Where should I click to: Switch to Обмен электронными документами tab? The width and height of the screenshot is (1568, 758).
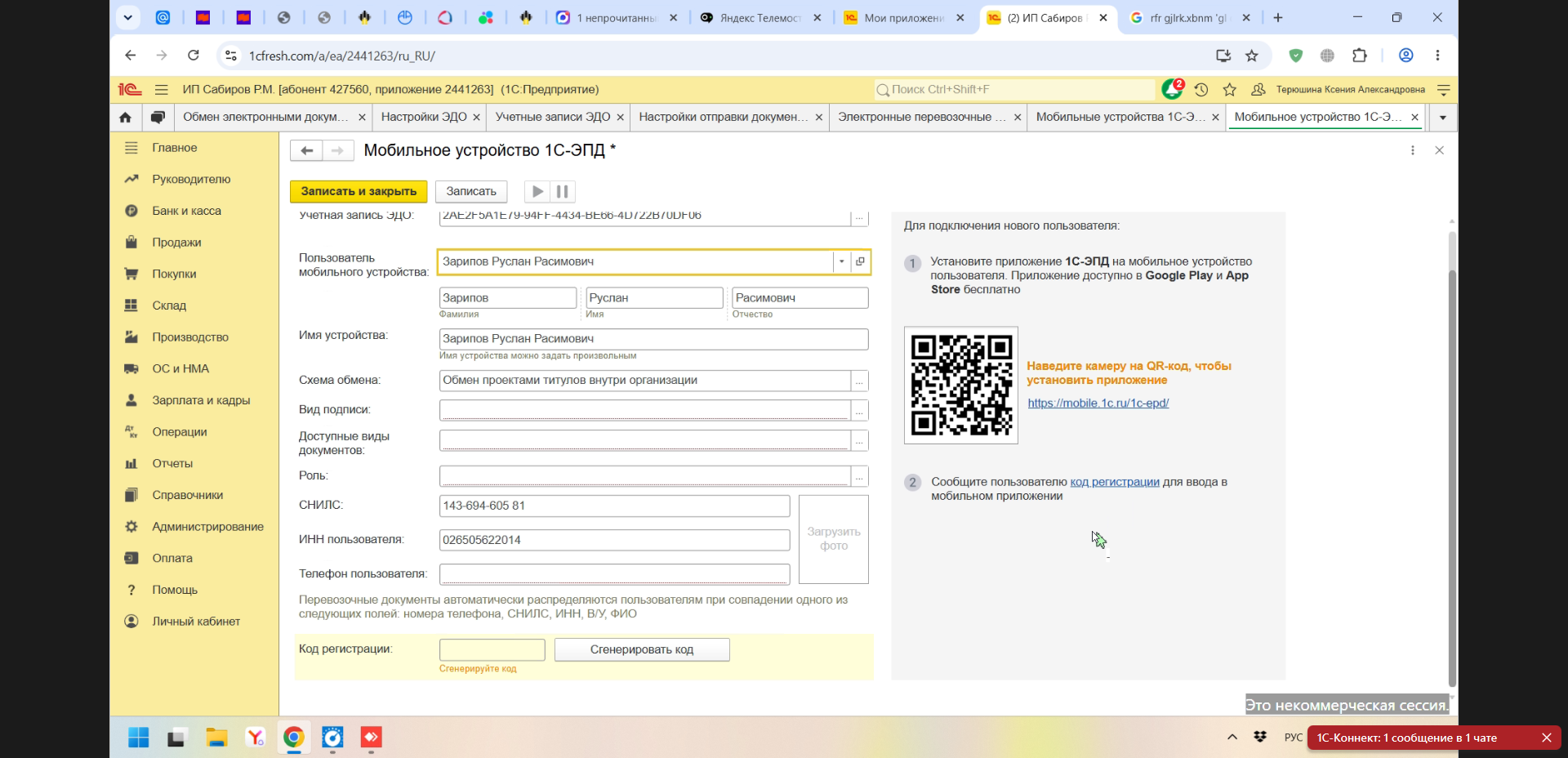(x=265, y=117)
